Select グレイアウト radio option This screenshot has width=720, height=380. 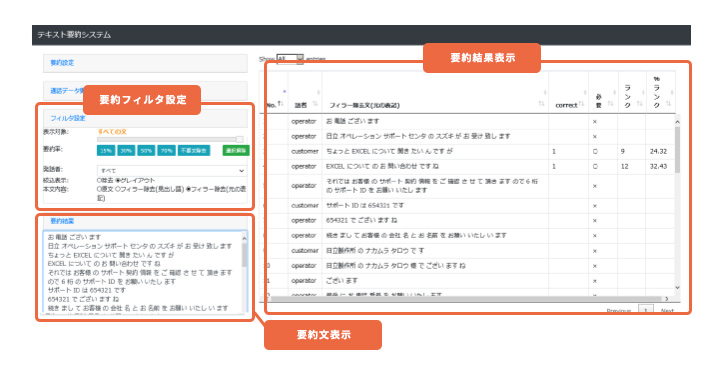(118, 180)
